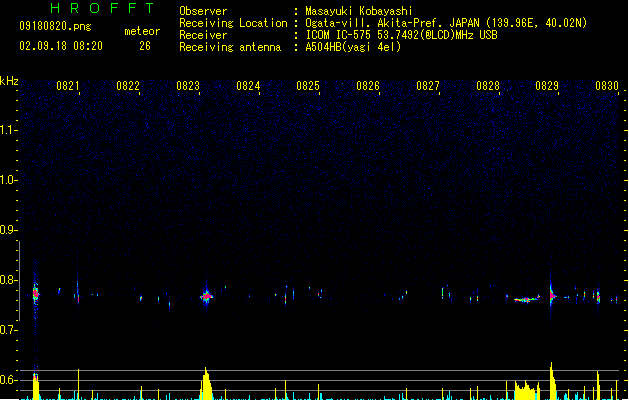Image resolution: width=629 pixels, height=400 pixels.
Task: Click the yellow amplitude peak below the 0823 echo
Action: [206, 384]
